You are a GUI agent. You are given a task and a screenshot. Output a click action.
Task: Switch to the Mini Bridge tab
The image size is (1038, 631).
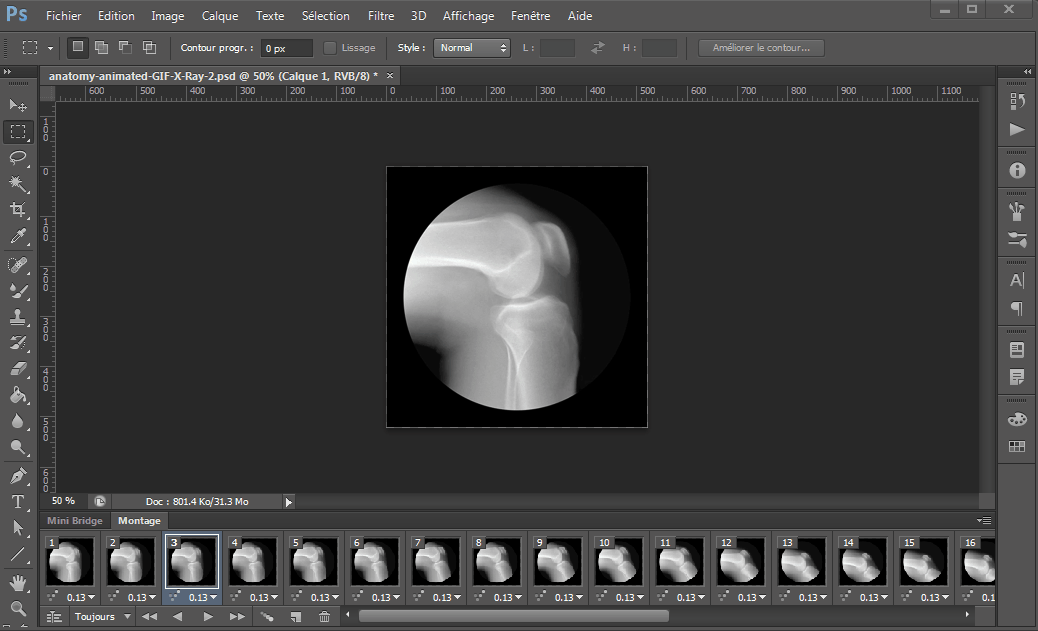pos(75,521)
